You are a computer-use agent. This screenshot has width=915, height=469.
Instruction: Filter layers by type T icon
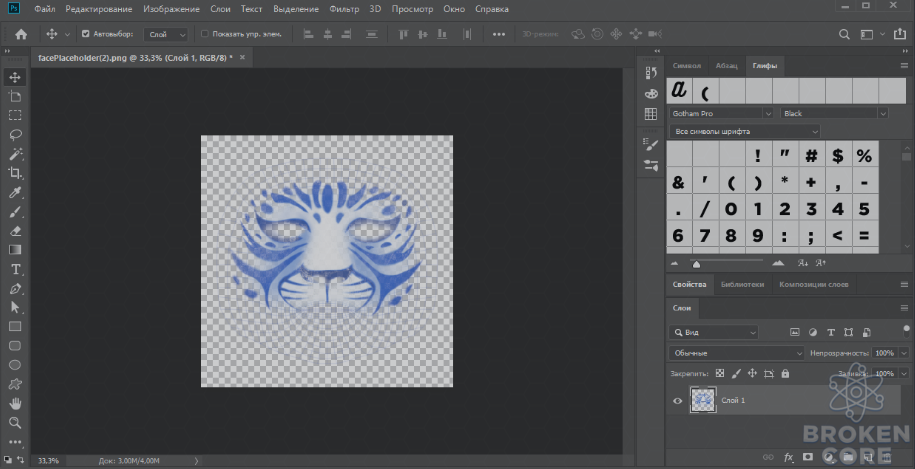tap(831, 332)
